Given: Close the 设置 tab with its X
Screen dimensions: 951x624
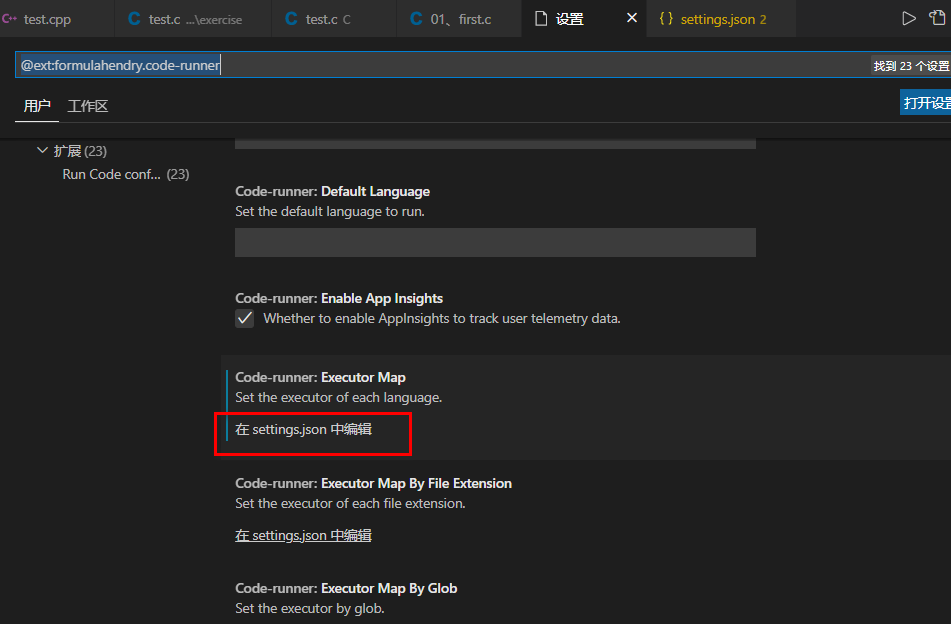Looking at the screenshot, I should (x=633, y=17).
